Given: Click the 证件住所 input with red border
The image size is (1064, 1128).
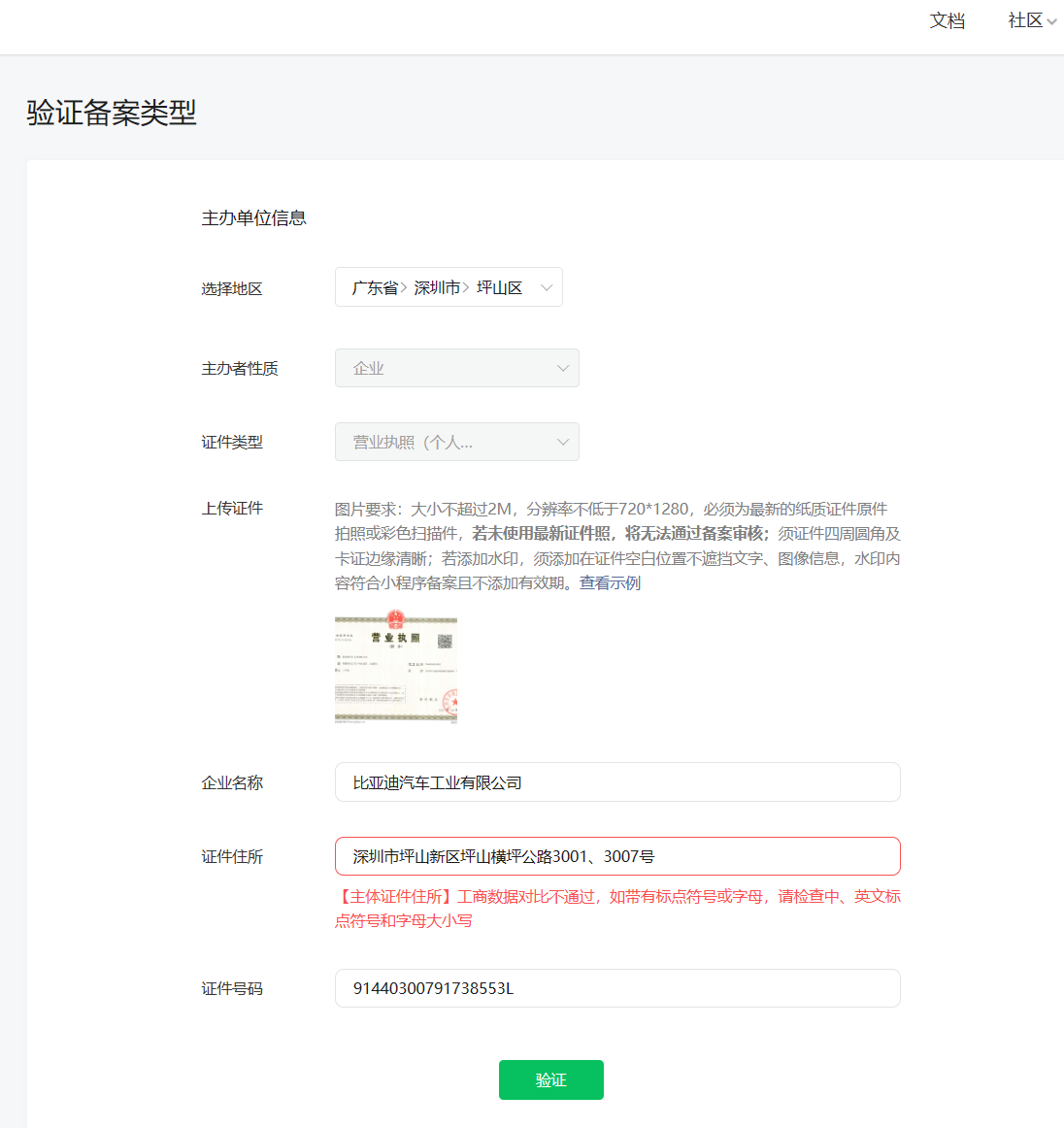Looking at the screenshot, I should point(617,856).
